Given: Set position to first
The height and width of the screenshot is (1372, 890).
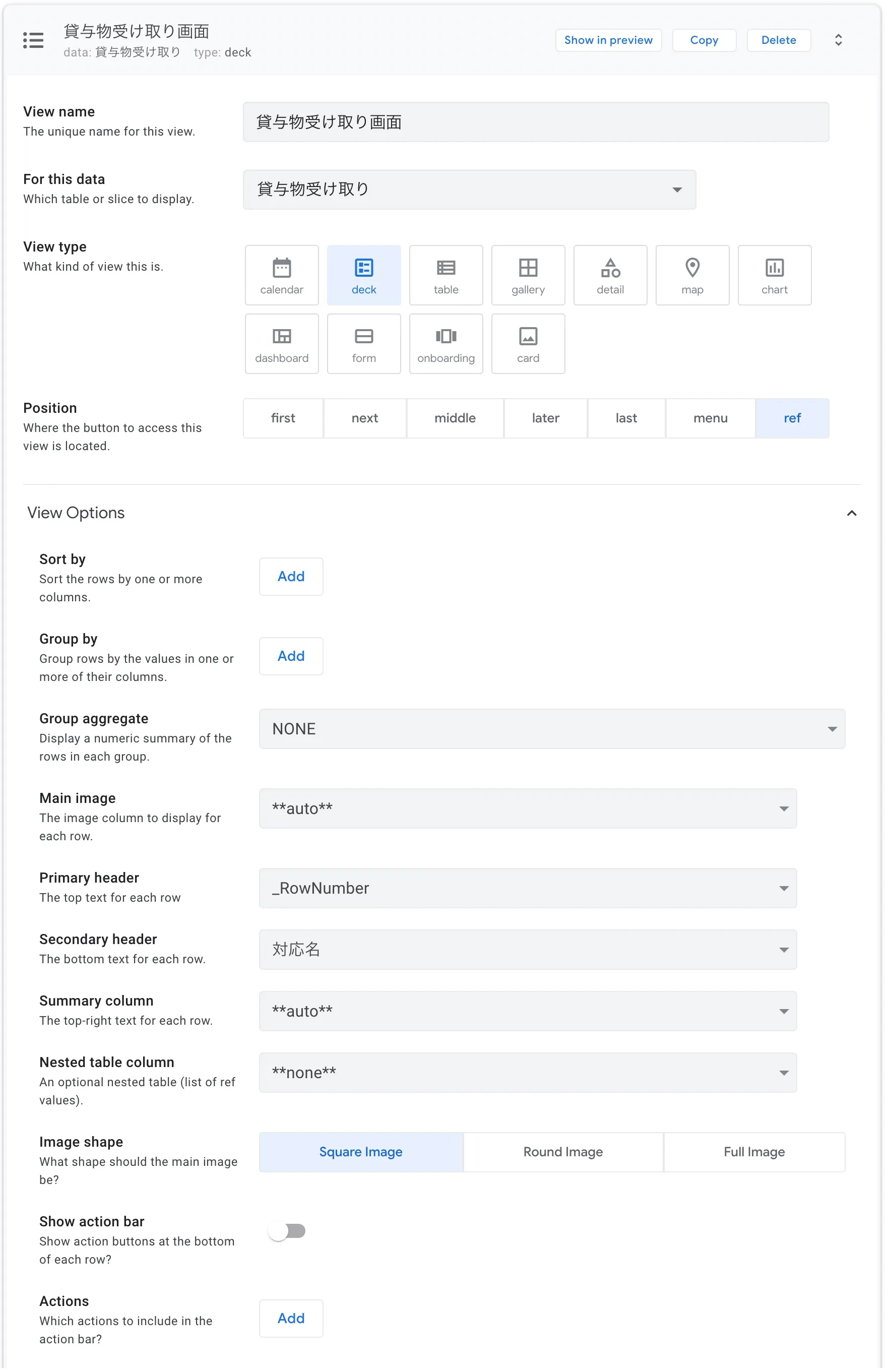Looking at the screenshot, I should pos(282,418).
